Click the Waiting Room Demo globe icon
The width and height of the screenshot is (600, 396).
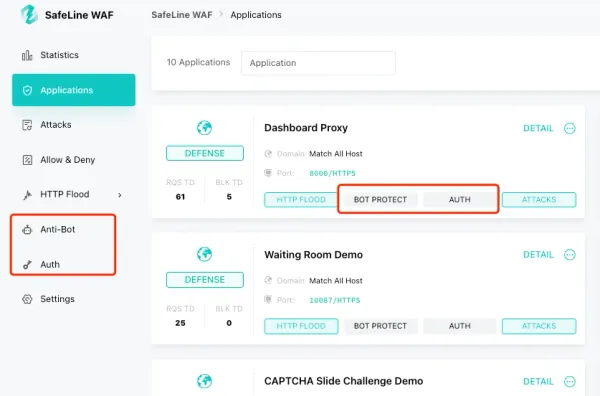[204, 254]
